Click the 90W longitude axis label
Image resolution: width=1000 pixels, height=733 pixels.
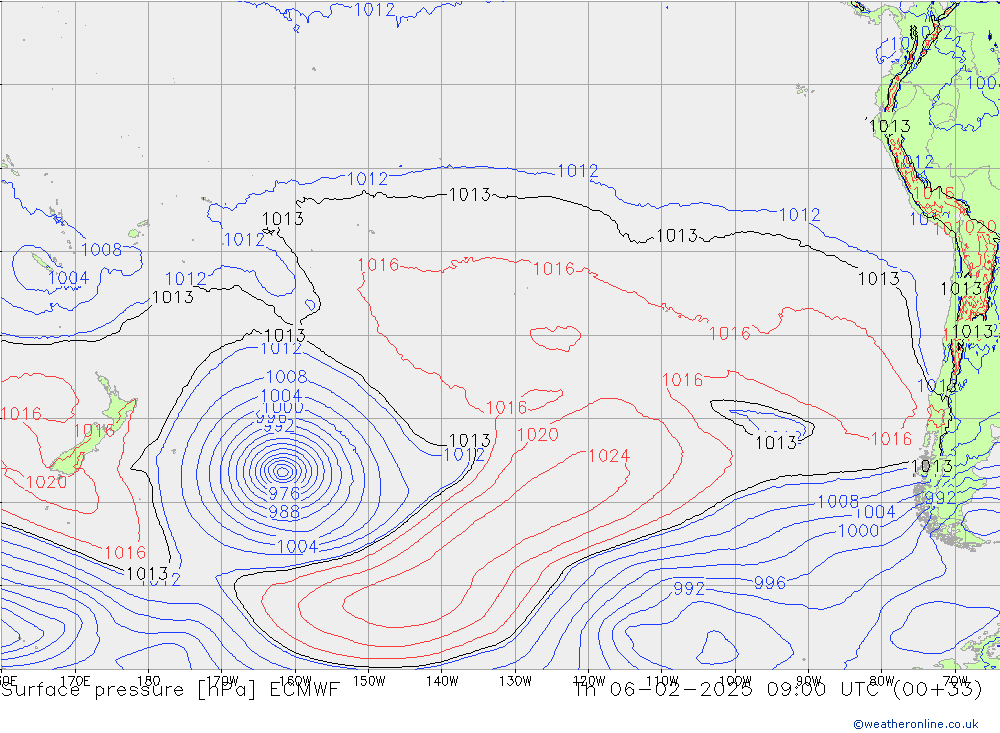click(809, 681)
